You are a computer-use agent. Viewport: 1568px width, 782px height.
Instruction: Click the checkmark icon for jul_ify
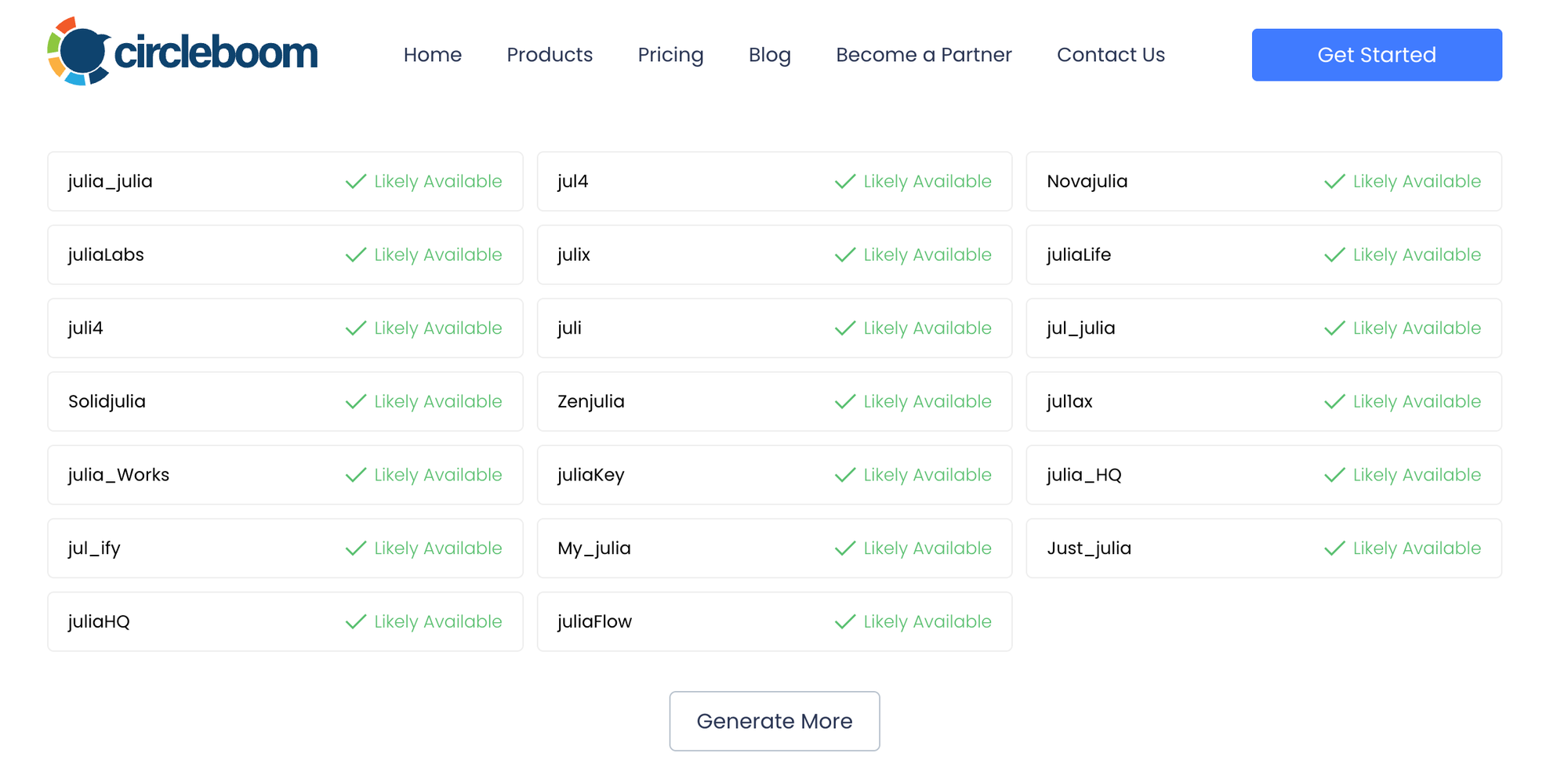pyautogui.click(x=356, y=548)
